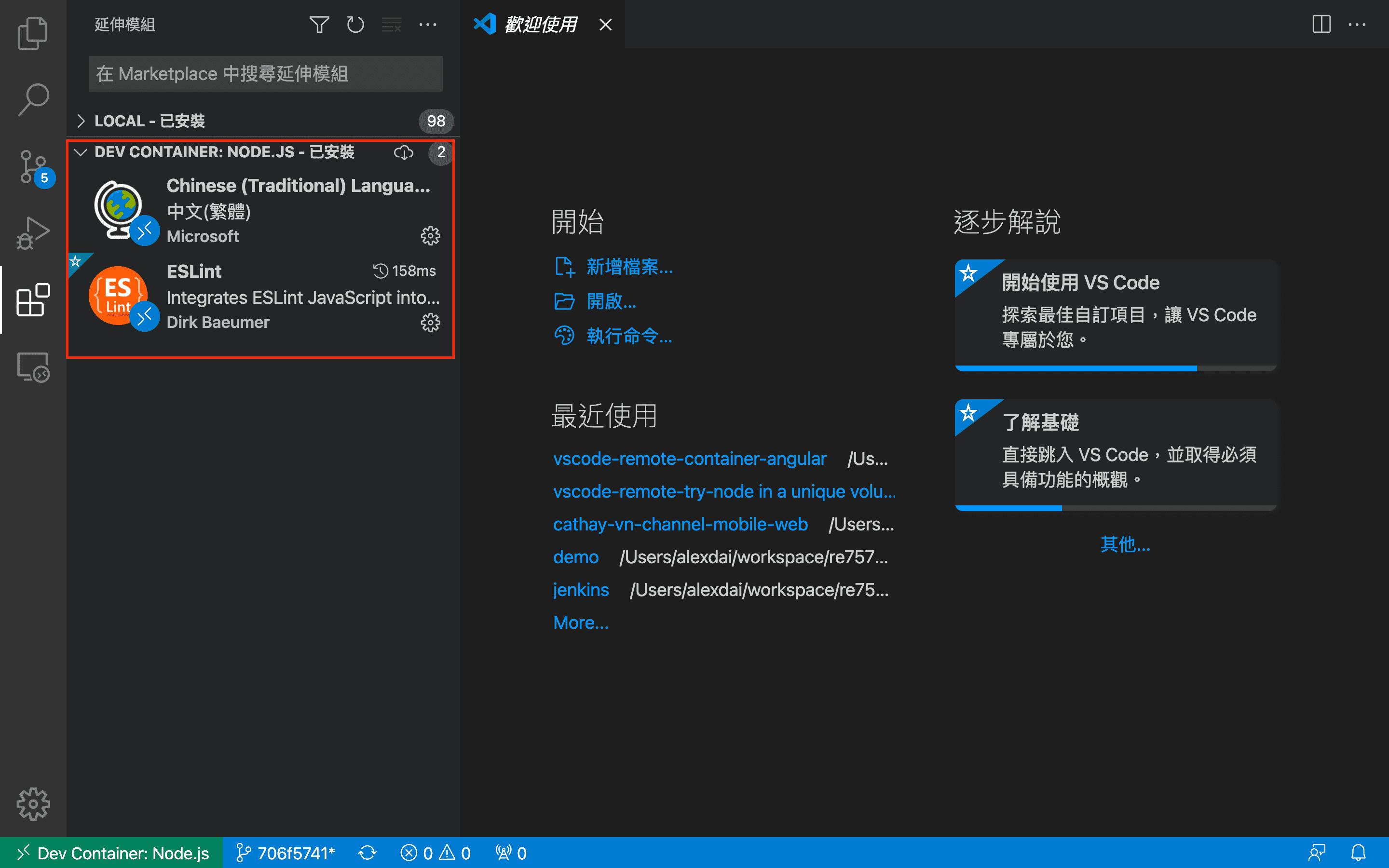Open the Run and Debug view
1389x868 pixels.
(33, 233)
